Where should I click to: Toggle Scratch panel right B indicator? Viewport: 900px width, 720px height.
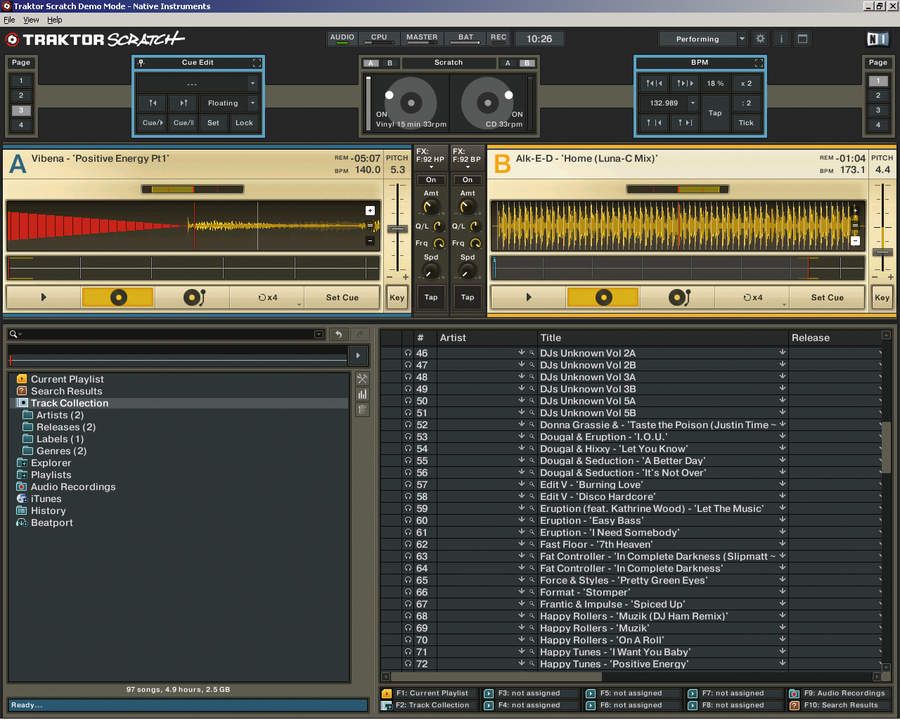(527, 63)
